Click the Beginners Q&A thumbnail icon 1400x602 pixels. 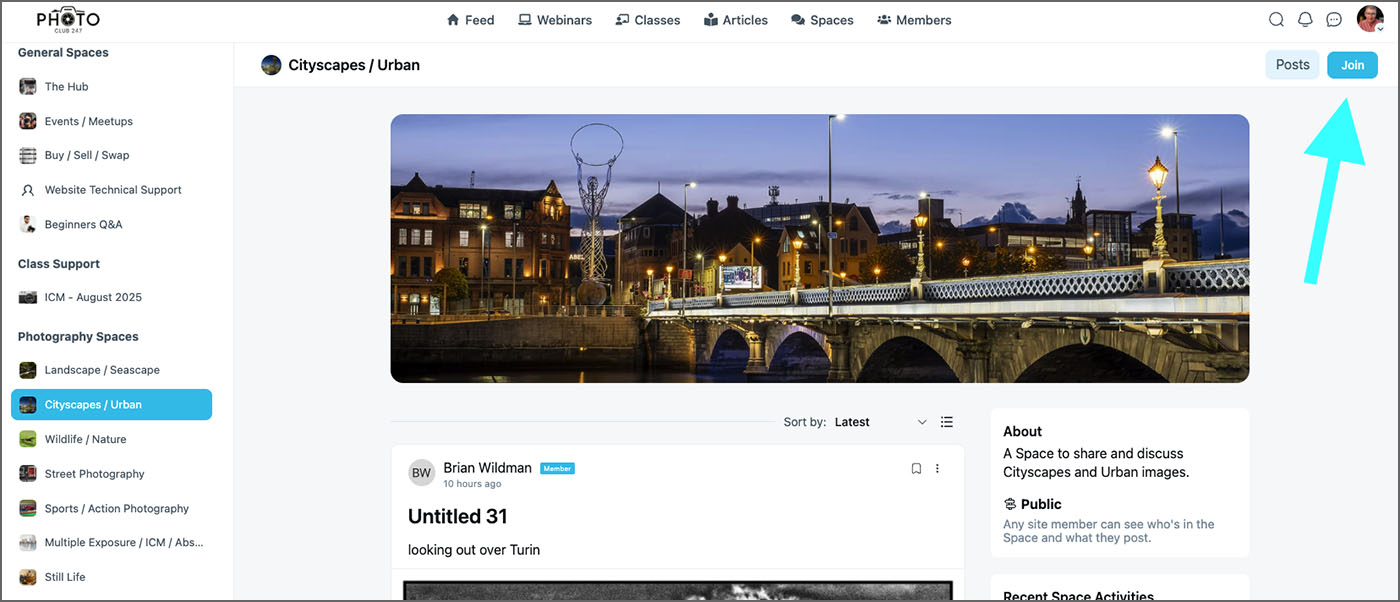(x=28, y=224)
